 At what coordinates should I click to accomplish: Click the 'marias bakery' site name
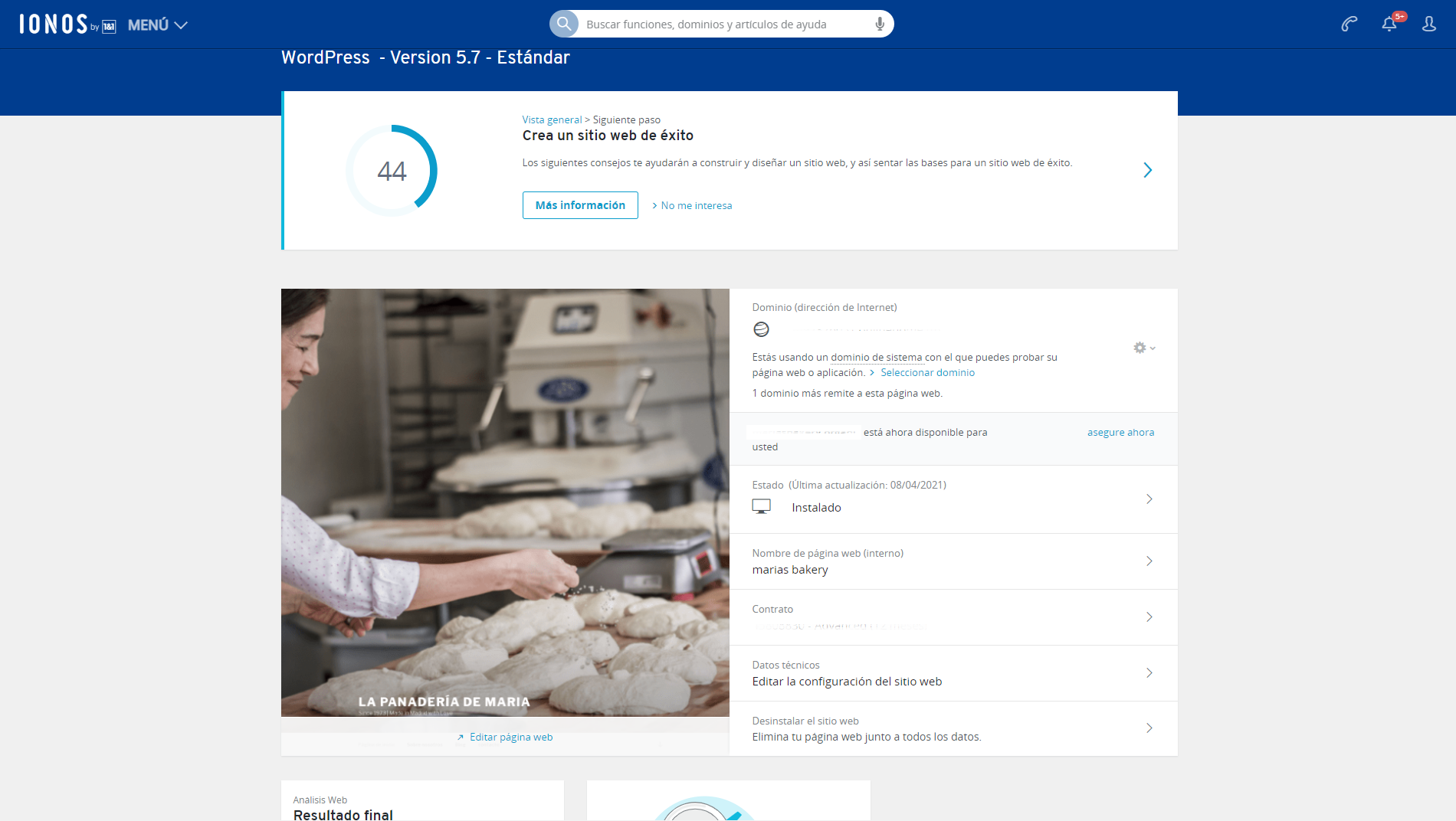click(790, 570)
